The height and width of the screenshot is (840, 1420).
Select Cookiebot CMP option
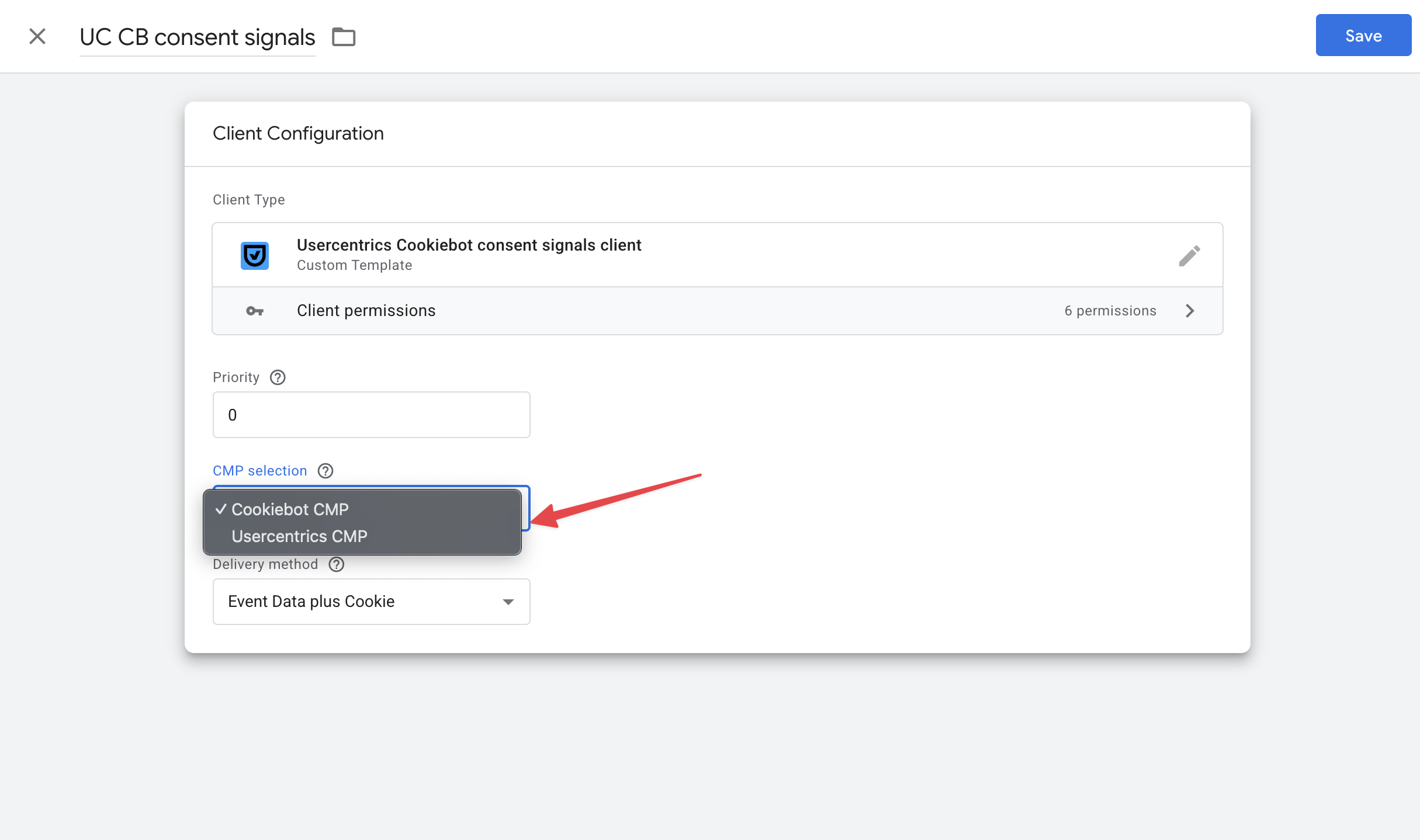pos(290,509)
